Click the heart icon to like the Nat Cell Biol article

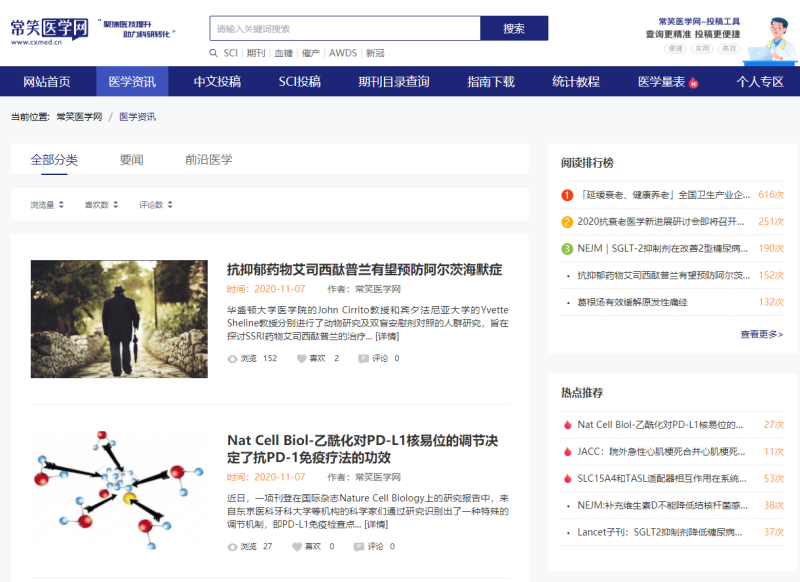click(296, 547)
